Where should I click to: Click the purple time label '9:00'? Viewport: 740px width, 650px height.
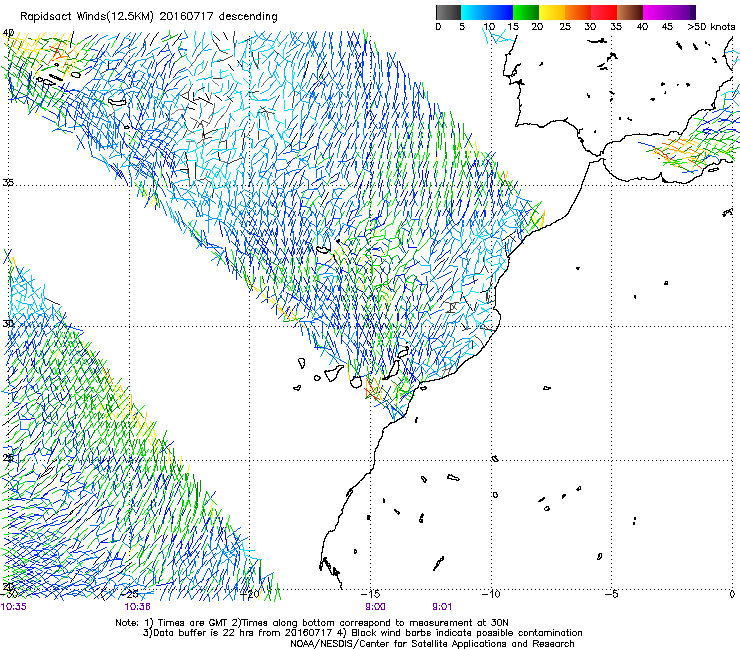click(x=376, y=607)
